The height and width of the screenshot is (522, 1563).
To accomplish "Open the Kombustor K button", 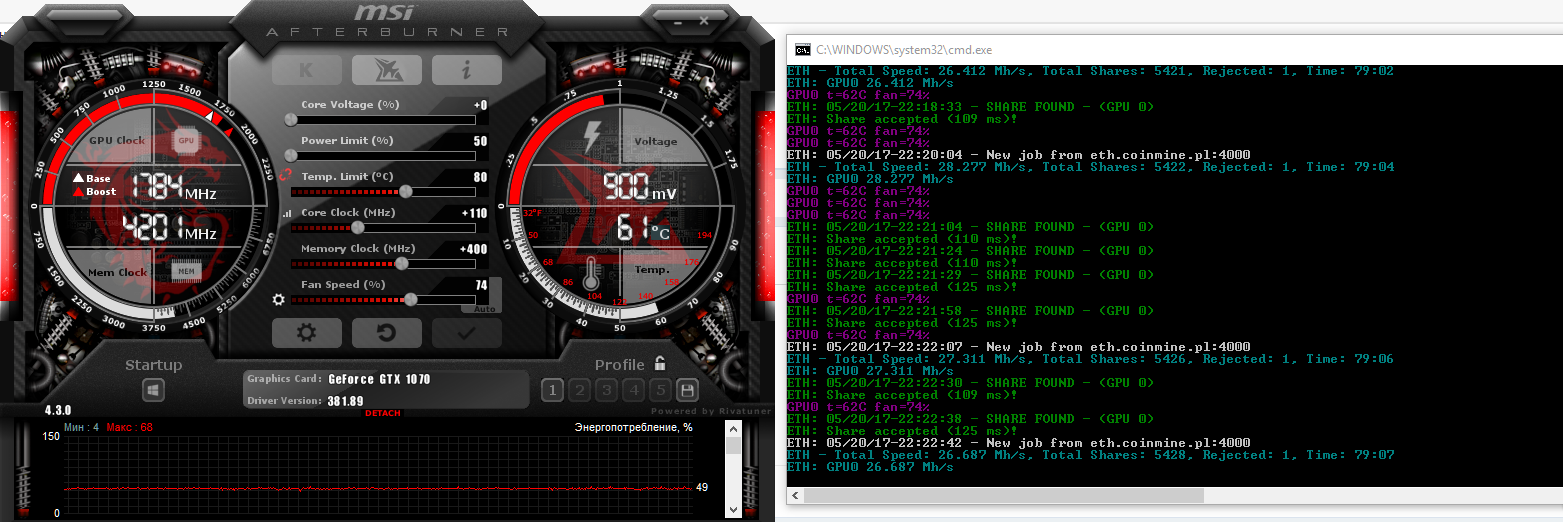I will pos(306,70).
